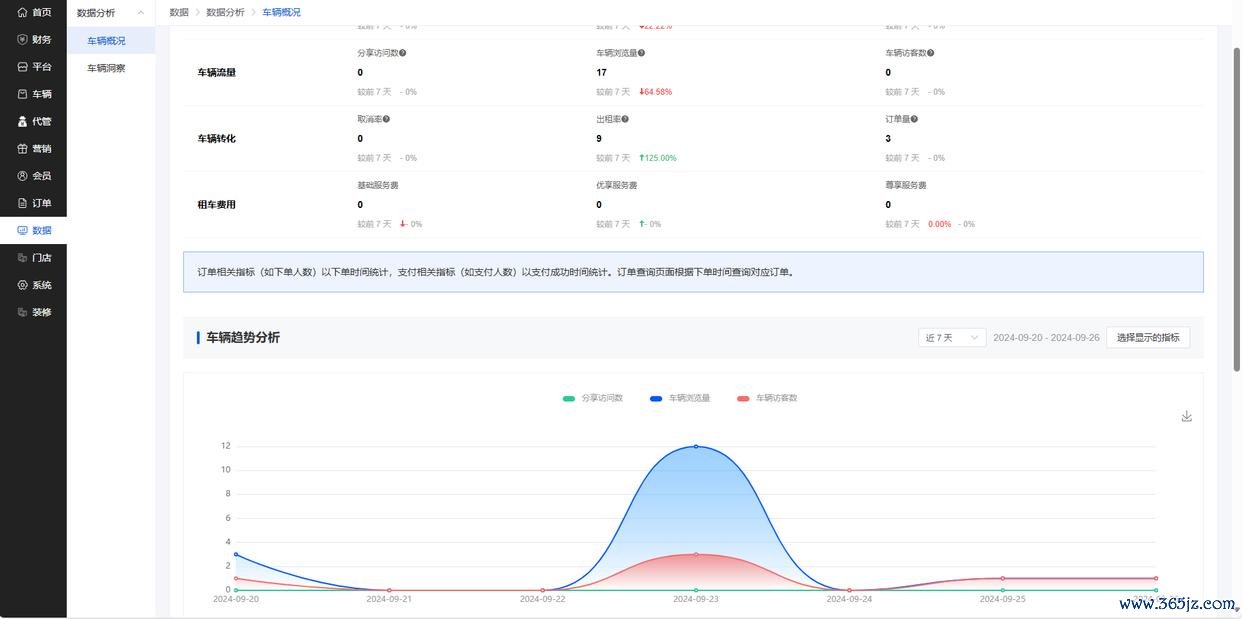The width and height of the screenshot is (1242, 619).
Task: Click the 数据 data sidebar icon
Action: pos(22,230)
